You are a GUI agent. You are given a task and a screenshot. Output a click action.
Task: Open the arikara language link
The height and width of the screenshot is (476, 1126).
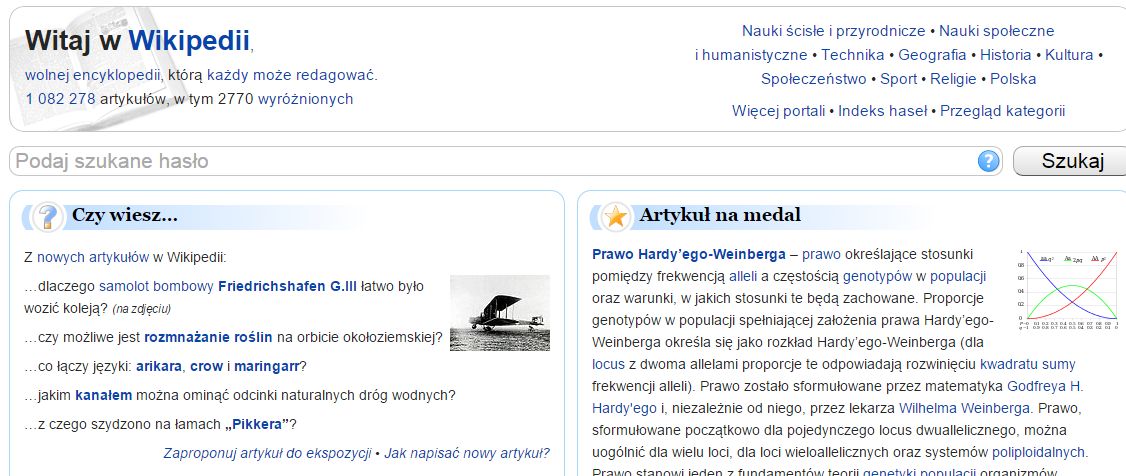(159, 366)
